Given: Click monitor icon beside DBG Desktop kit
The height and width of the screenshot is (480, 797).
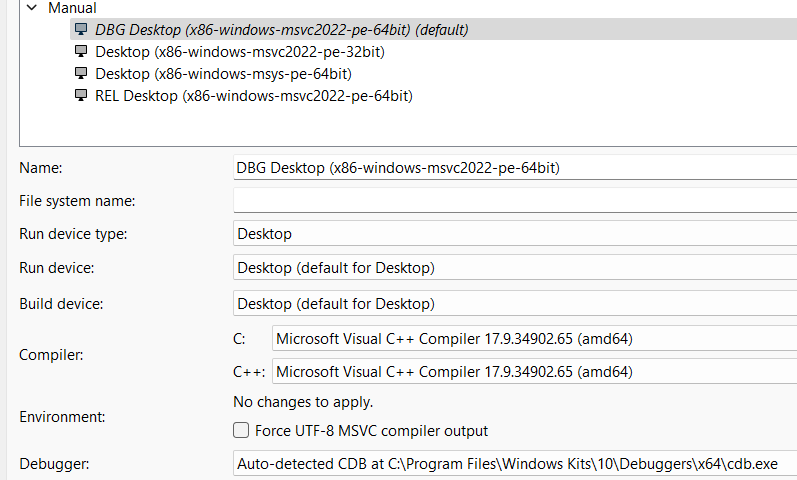Looking at the screenshot, I should tap(82, 30).
